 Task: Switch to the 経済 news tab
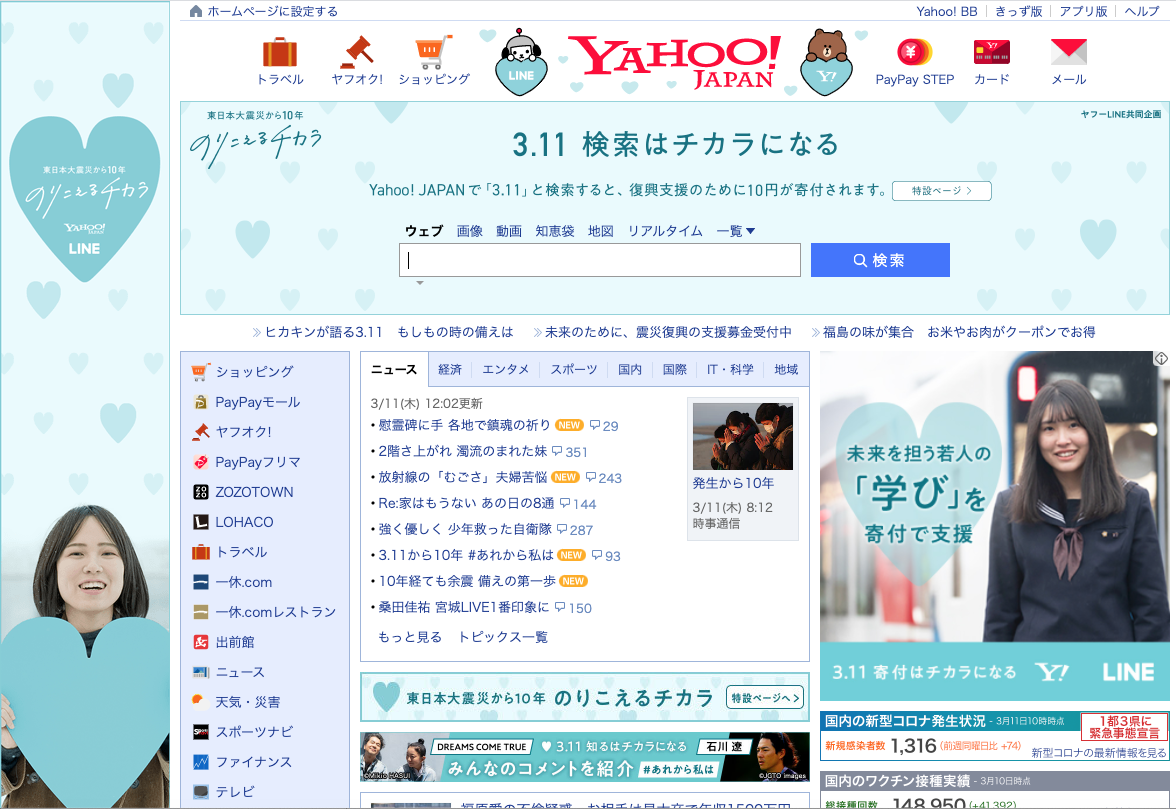click(450, 370)
